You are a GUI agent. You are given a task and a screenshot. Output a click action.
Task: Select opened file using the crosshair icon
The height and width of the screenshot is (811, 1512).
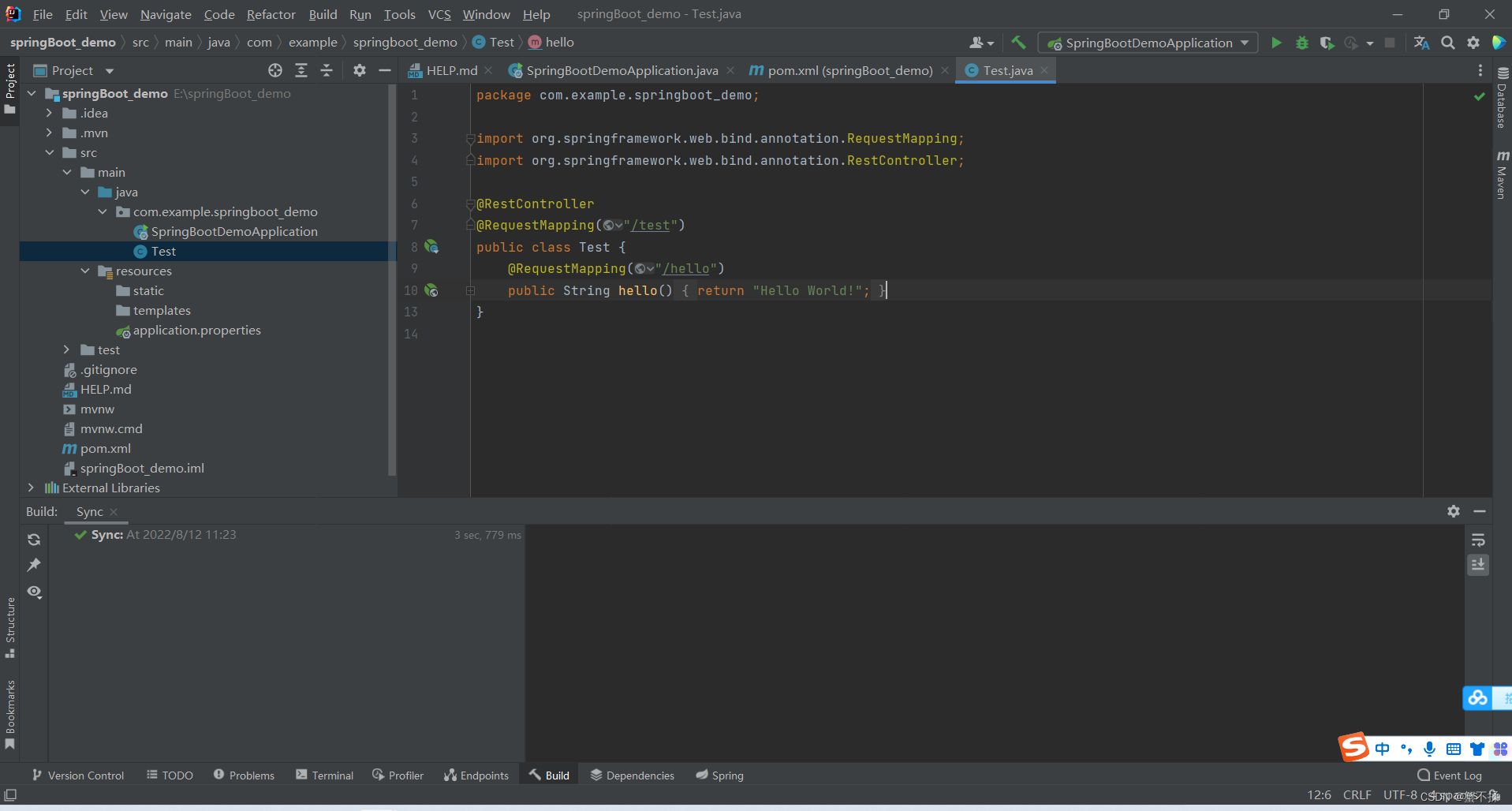275,70
